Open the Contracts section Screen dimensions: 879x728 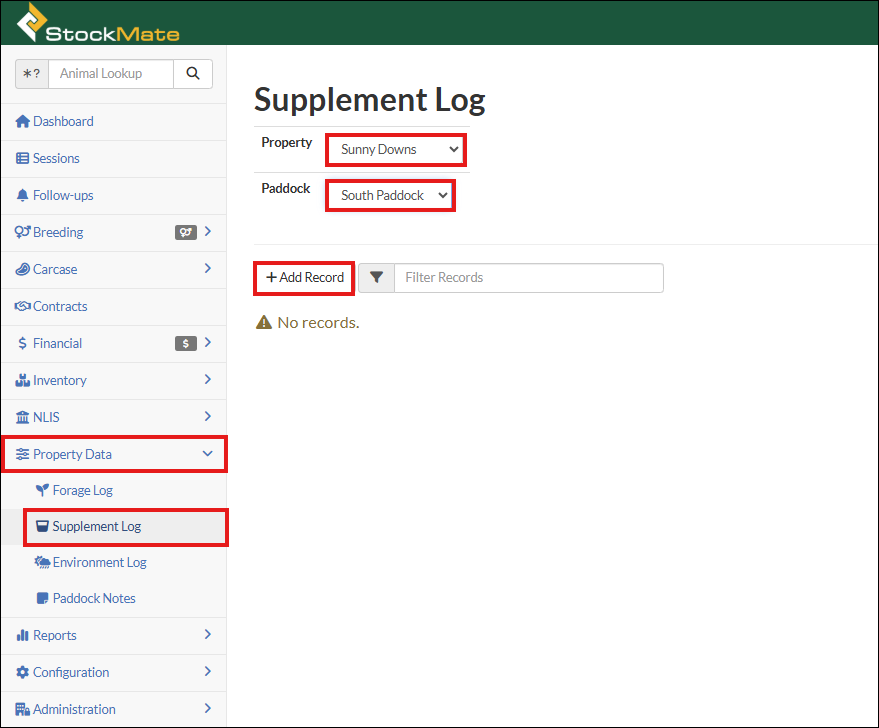click(x=59, y=306)
